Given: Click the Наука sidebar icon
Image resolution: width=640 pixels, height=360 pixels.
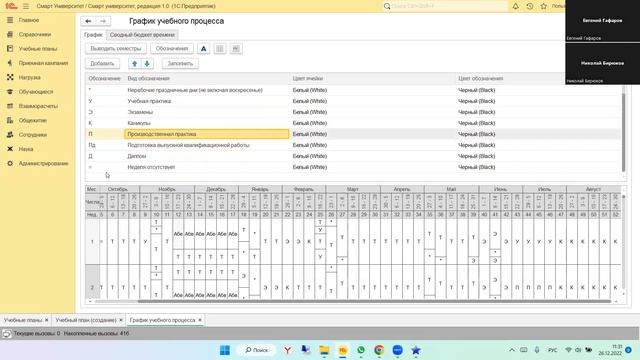Looking at the screenshot, I should 10,149.
